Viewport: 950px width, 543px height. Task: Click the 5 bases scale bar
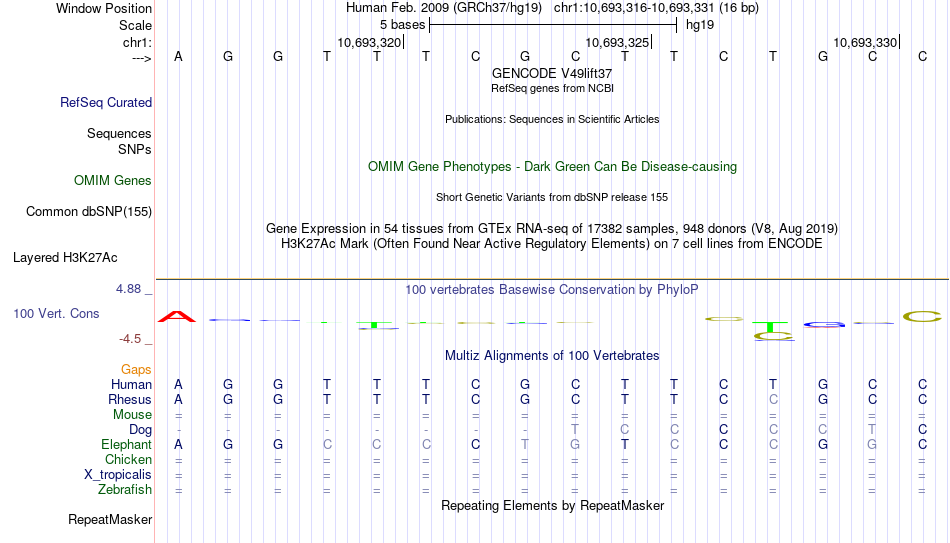pos(553,25)
